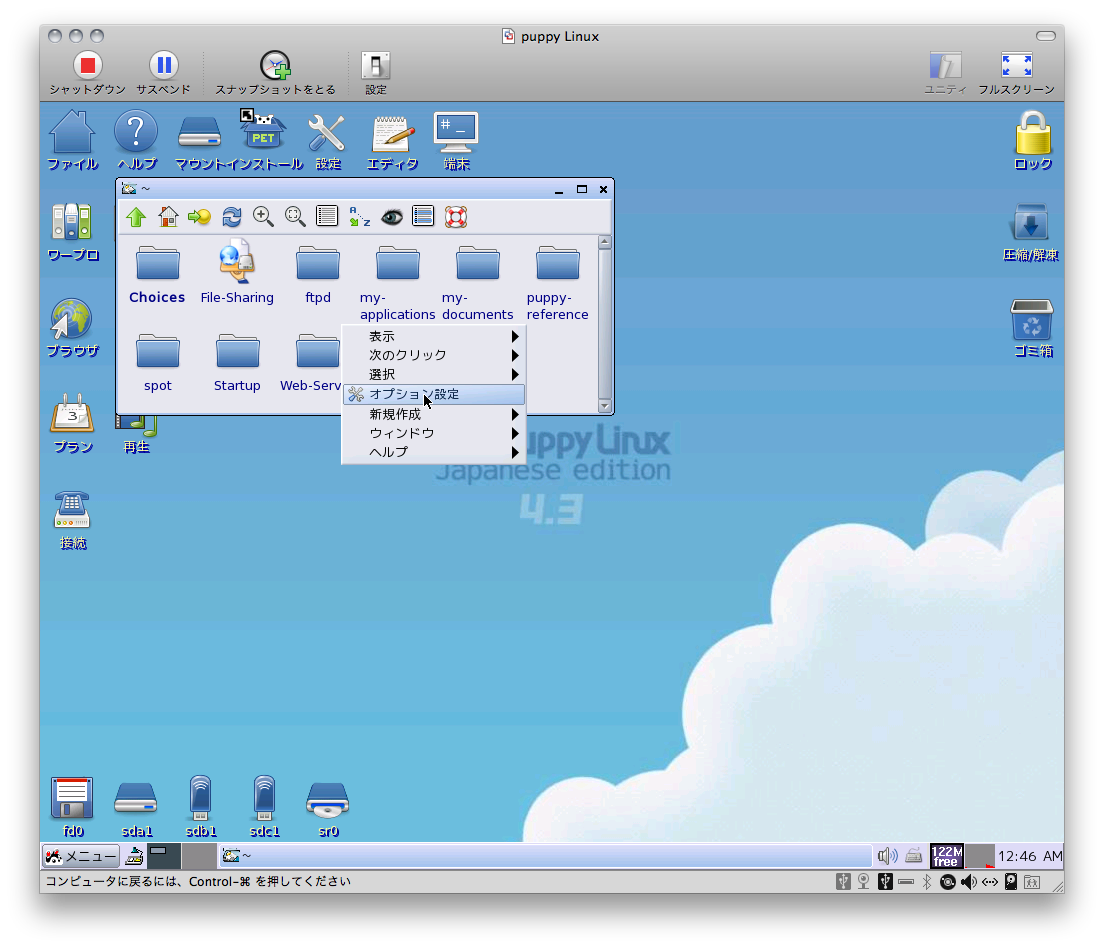Zoom in the file icons

tap(263, 217)
